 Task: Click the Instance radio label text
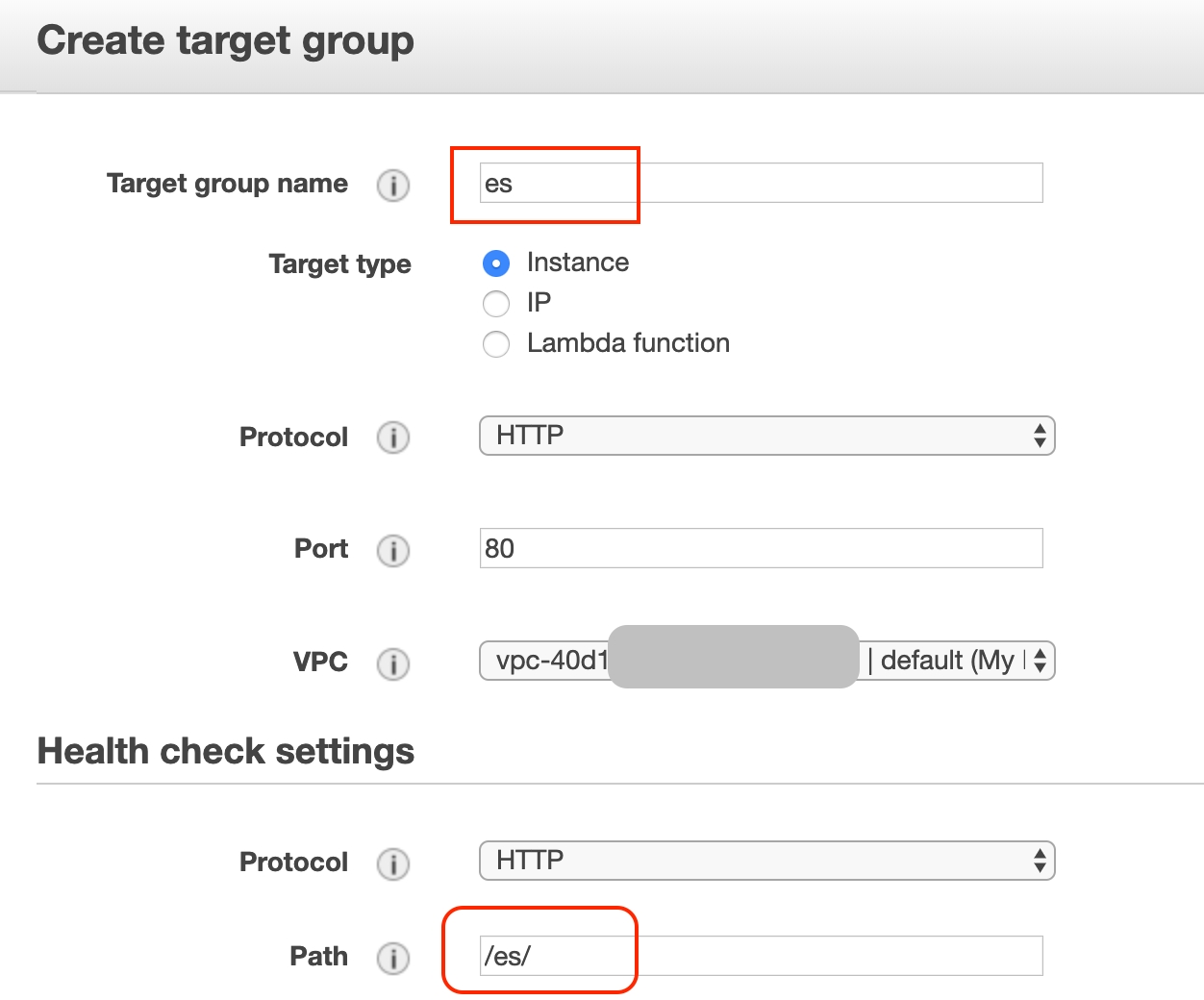coord(577,262)
